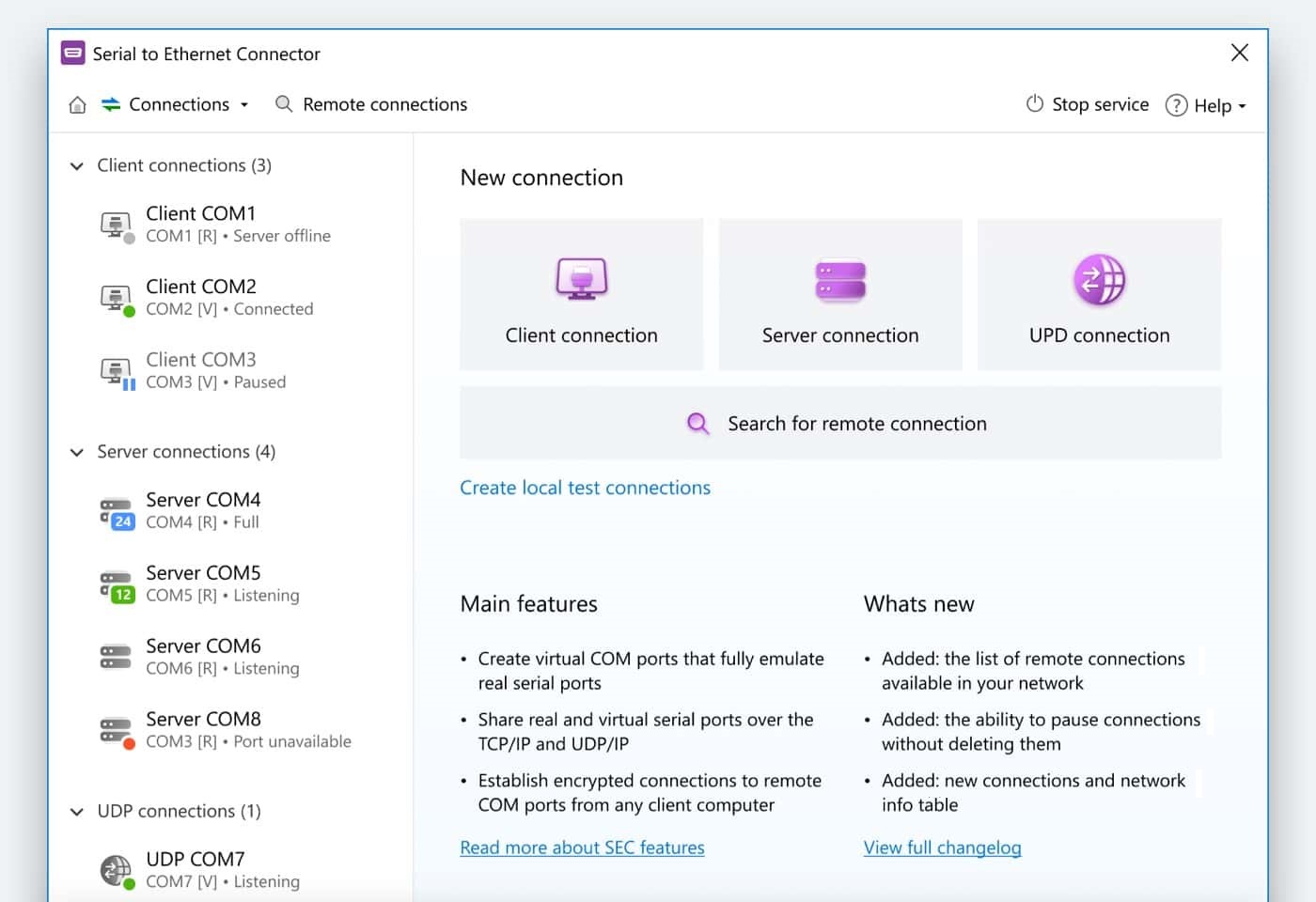
Task: Open the Help menu
Action: pyautogui.click(x=1206, y=106)
